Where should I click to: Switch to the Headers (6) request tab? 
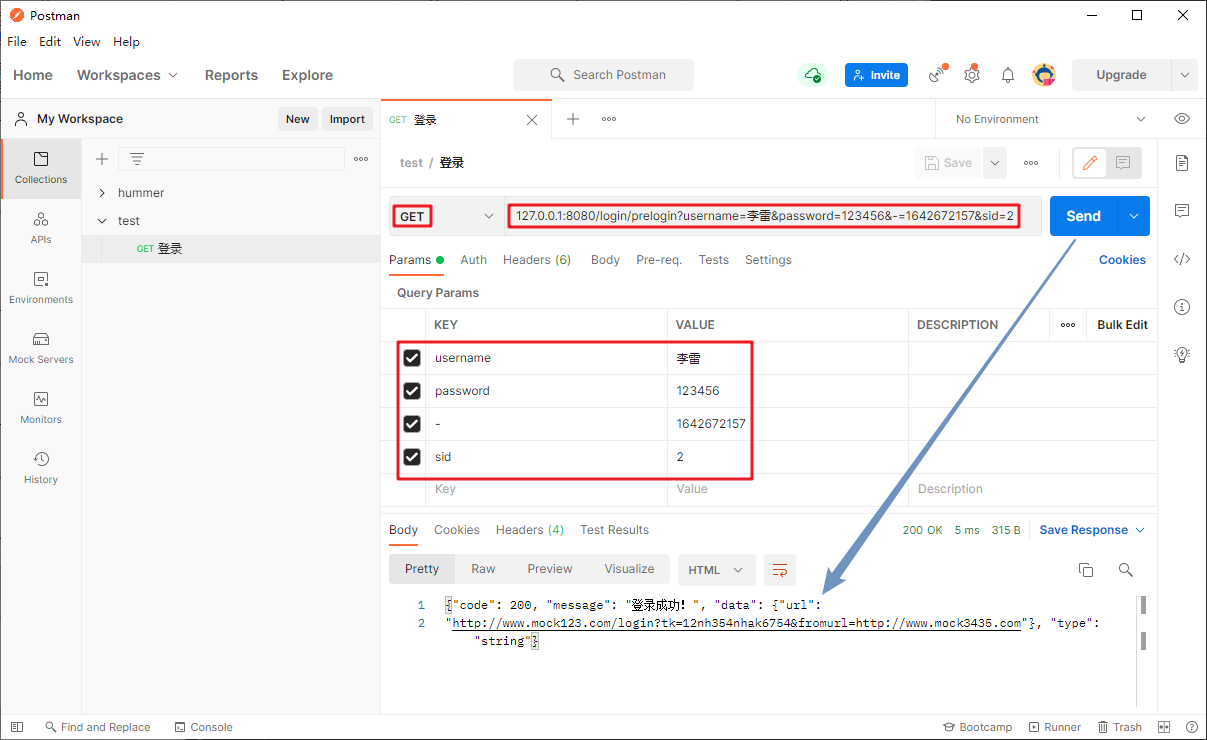pyautogui.click(x=537, y=260)
